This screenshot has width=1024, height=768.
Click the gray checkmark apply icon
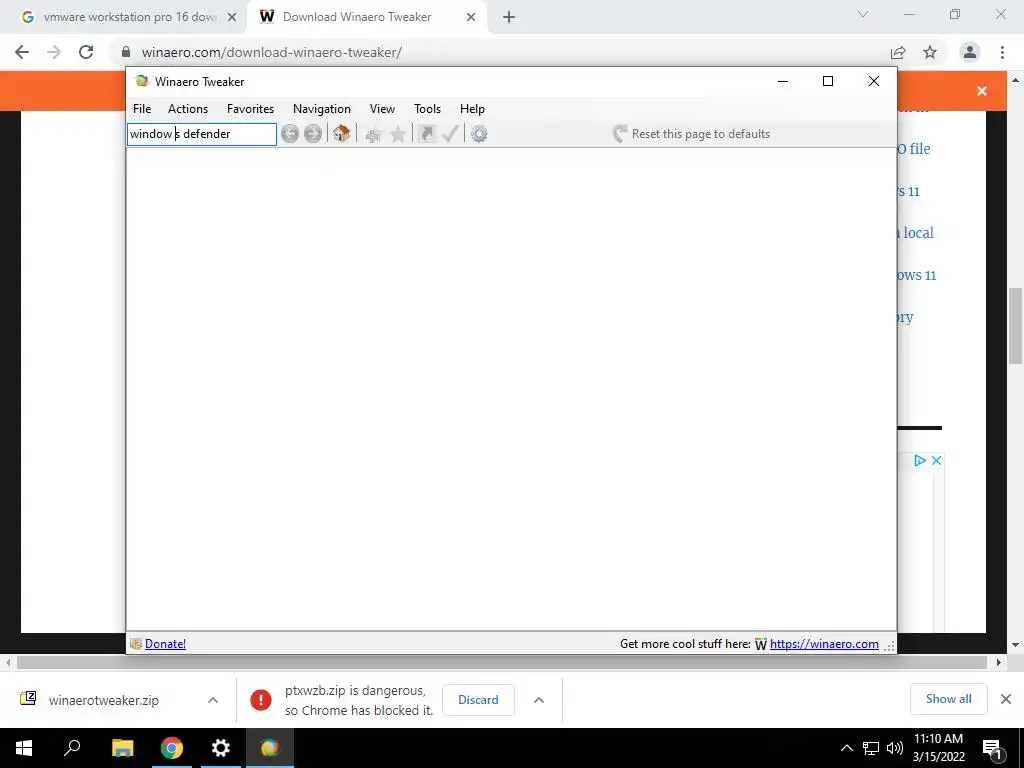[x=450, y=134]
